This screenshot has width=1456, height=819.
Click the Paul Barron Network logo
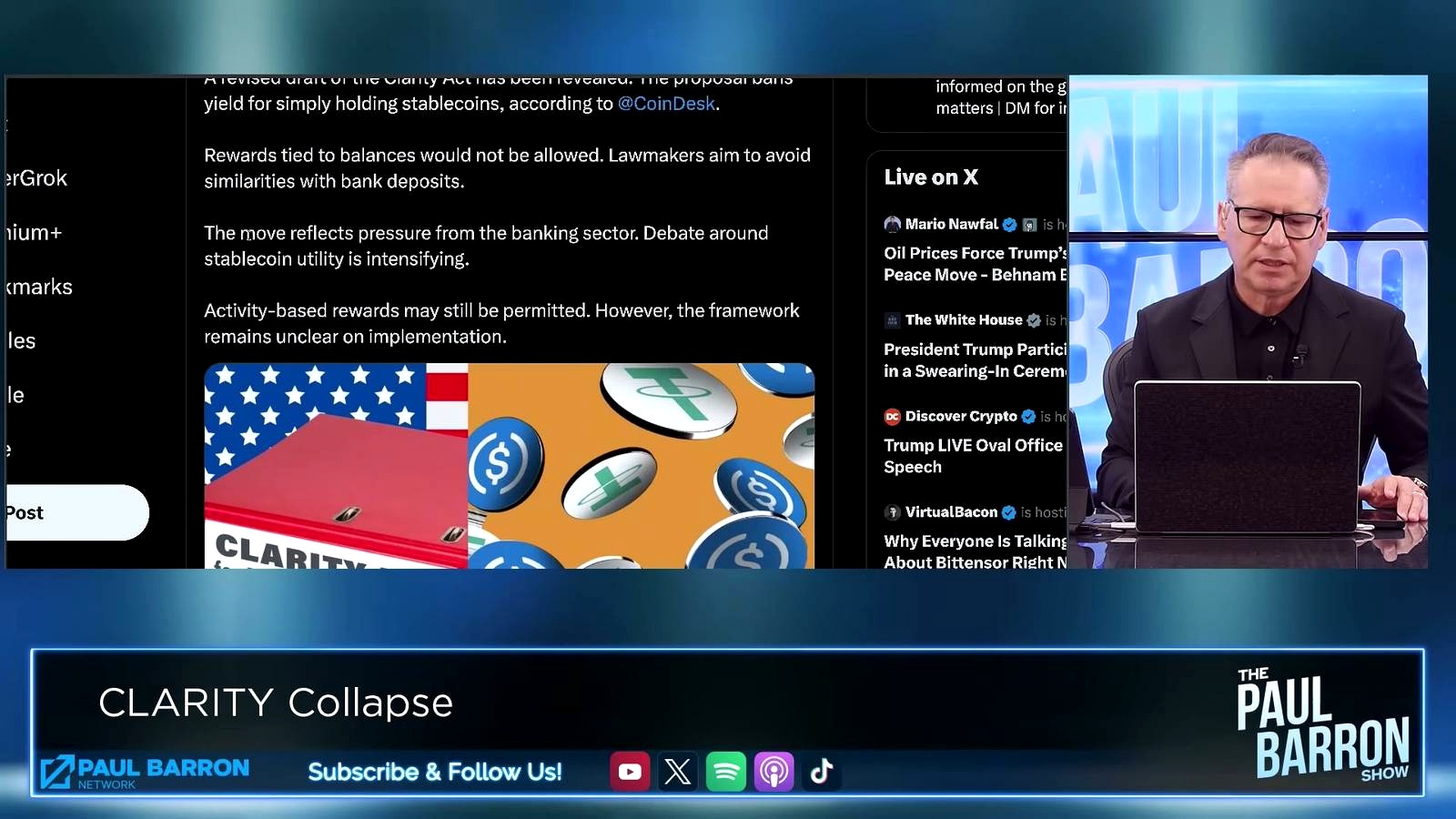(x=146, y=772)
